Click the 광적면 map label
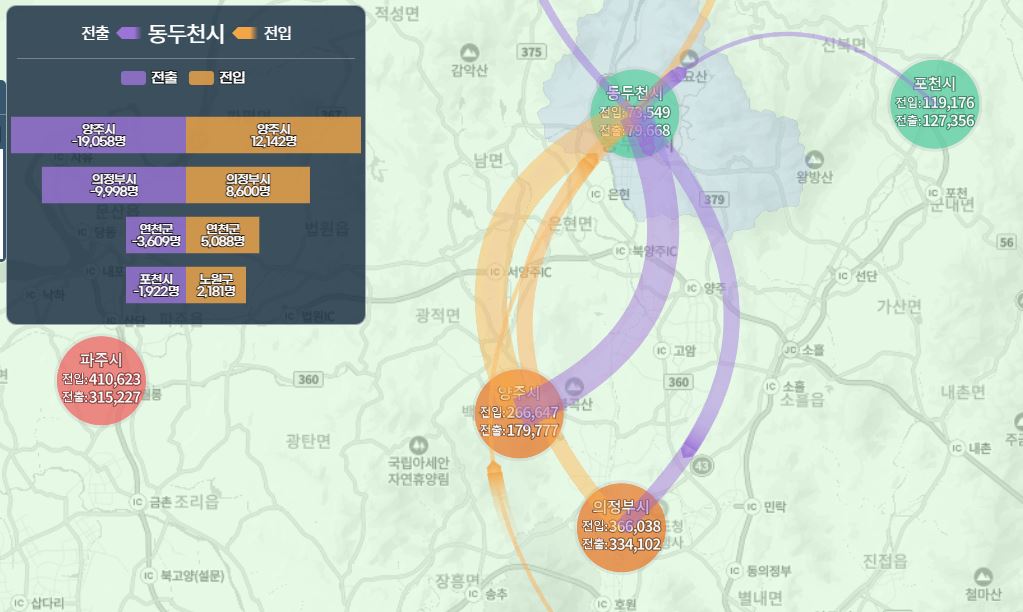This screenshot has height=612, width=1023. [x=438, y=316]
